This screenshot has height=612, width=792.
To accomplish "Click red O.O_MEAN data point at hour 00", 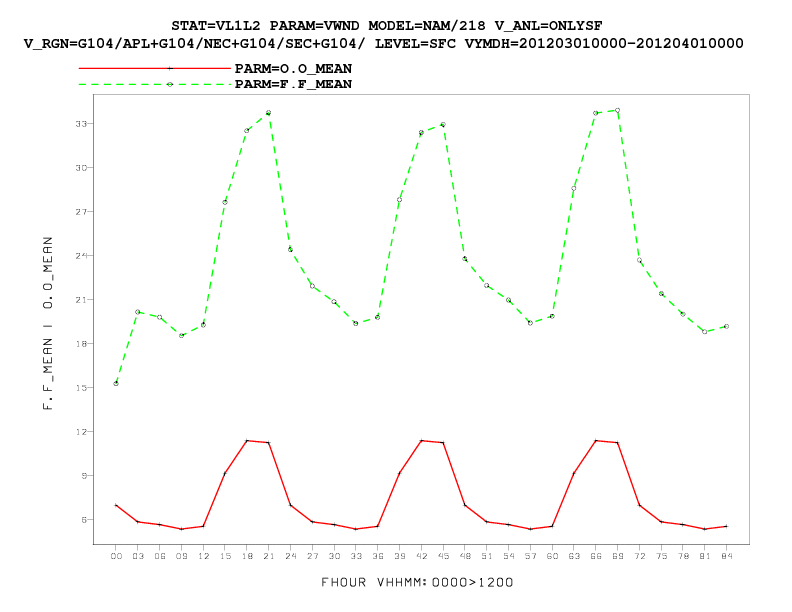I will pyautogui.click(x=116, y=505).
